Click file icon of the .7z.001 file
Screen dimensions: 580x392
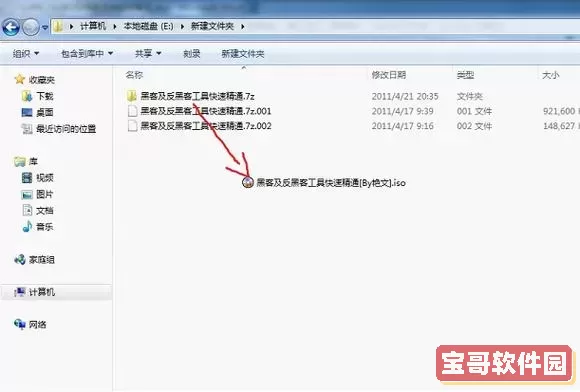click(x=132, y=111)
